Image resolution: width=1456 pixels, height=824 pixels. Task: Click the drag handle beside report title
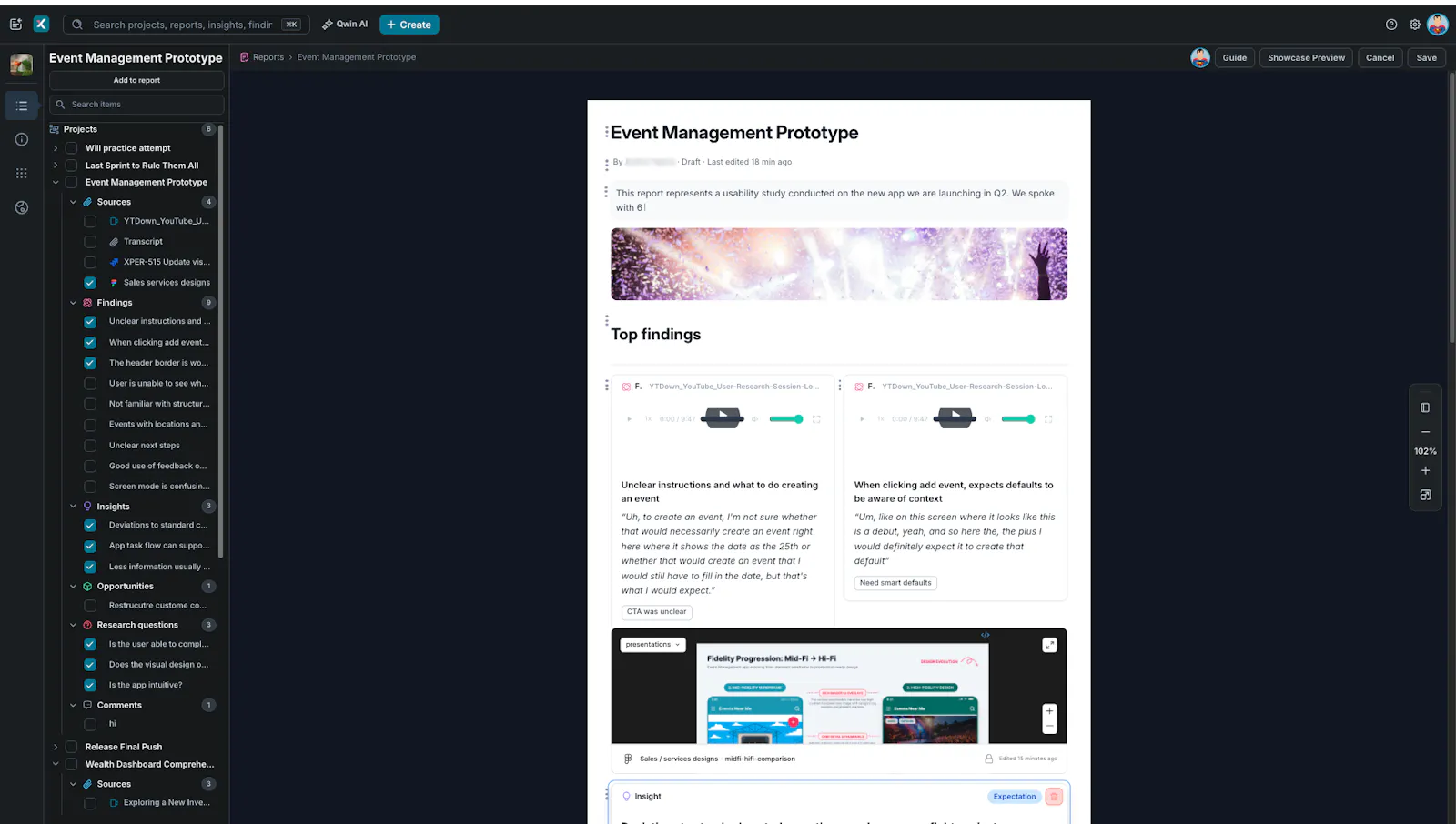(x=607, y=133)
